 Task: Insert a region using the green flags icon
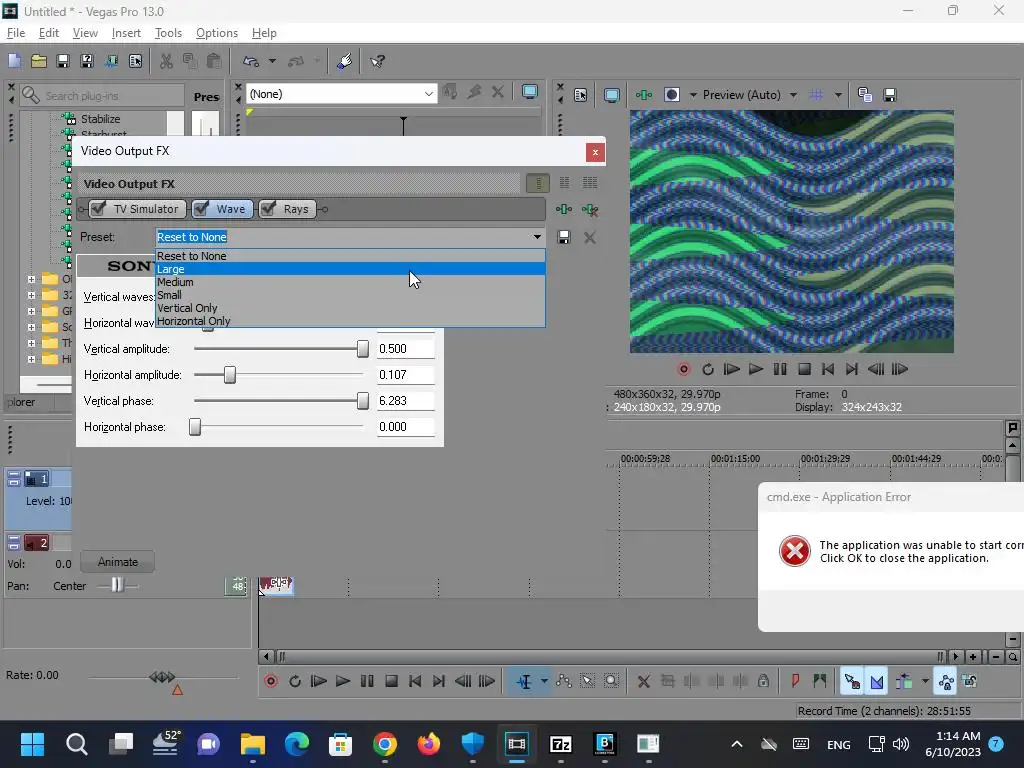click(820, 682)
